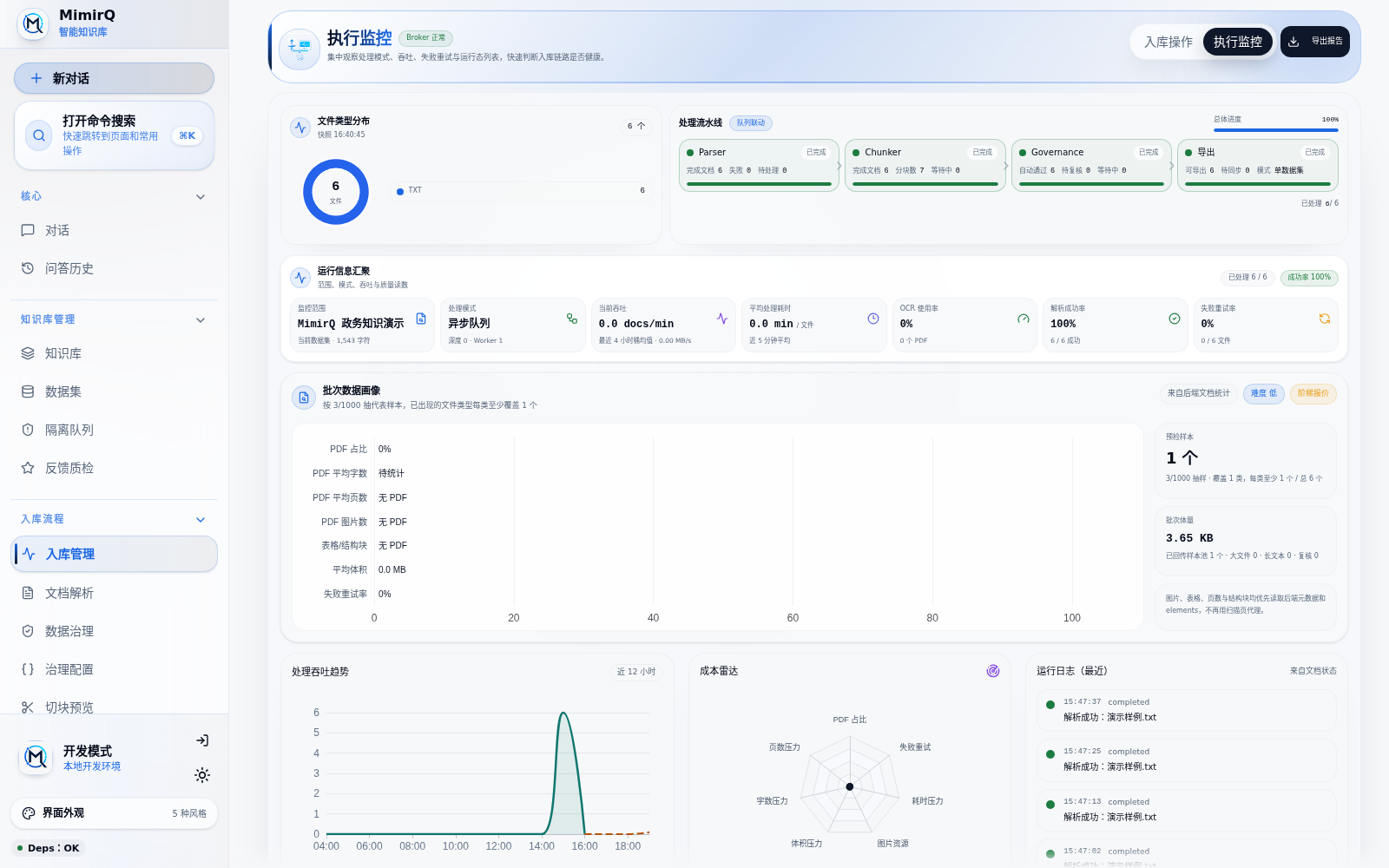This screenshot has width=1389, height=868.
Task: Click the 总体进度 progress bar
Action: coord(1275,130)
